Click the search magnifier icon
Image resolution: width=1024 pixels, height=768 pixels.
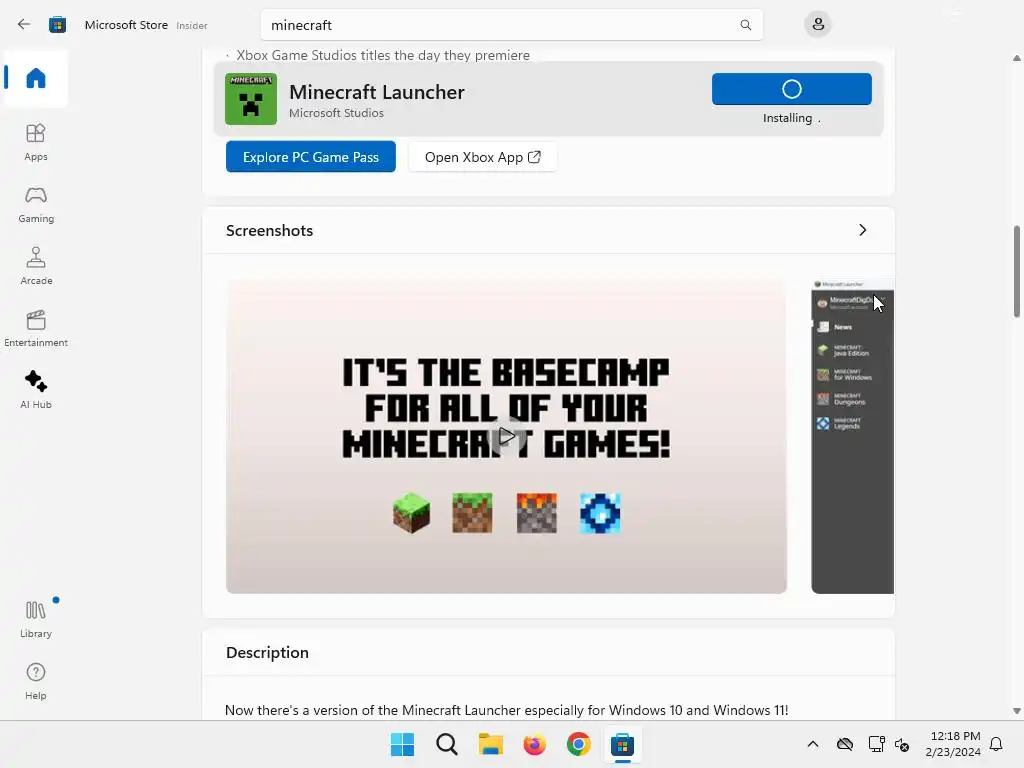745,25
